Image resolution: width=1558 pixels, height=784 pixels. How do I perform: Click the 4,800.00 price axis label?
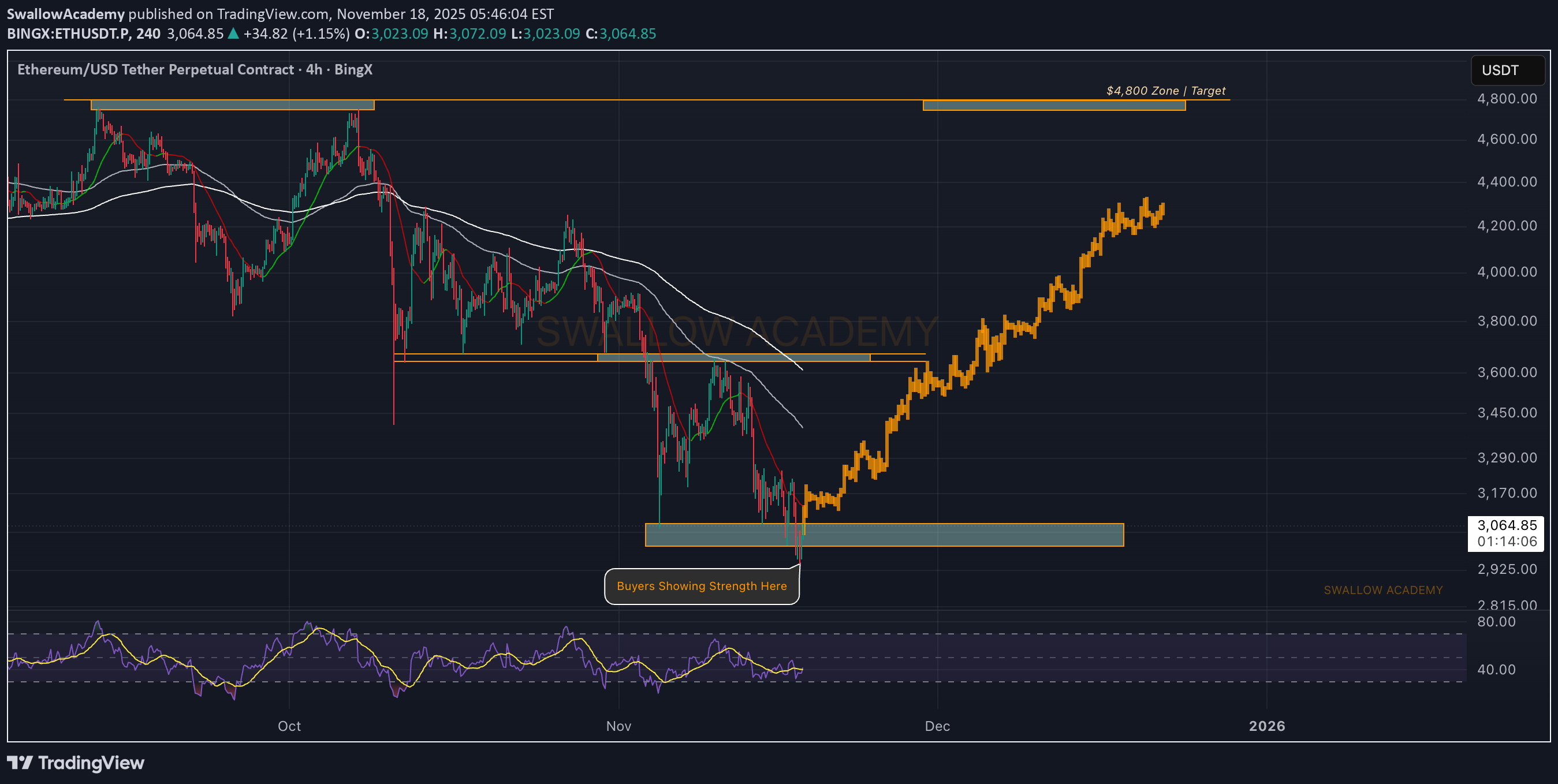tap(1507, 99)
